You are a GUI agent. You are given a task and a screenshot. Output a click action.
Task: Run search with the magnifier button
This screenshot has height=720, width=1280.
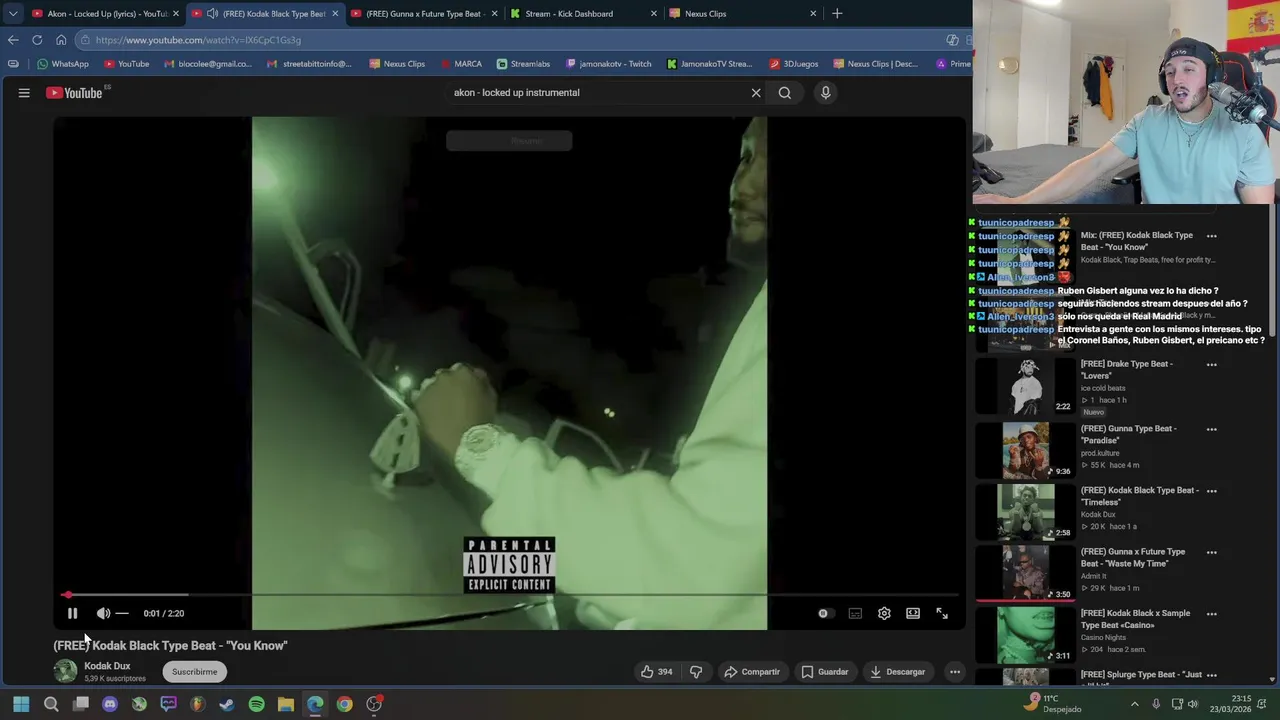pyautogui.click(x=785, y=92)
